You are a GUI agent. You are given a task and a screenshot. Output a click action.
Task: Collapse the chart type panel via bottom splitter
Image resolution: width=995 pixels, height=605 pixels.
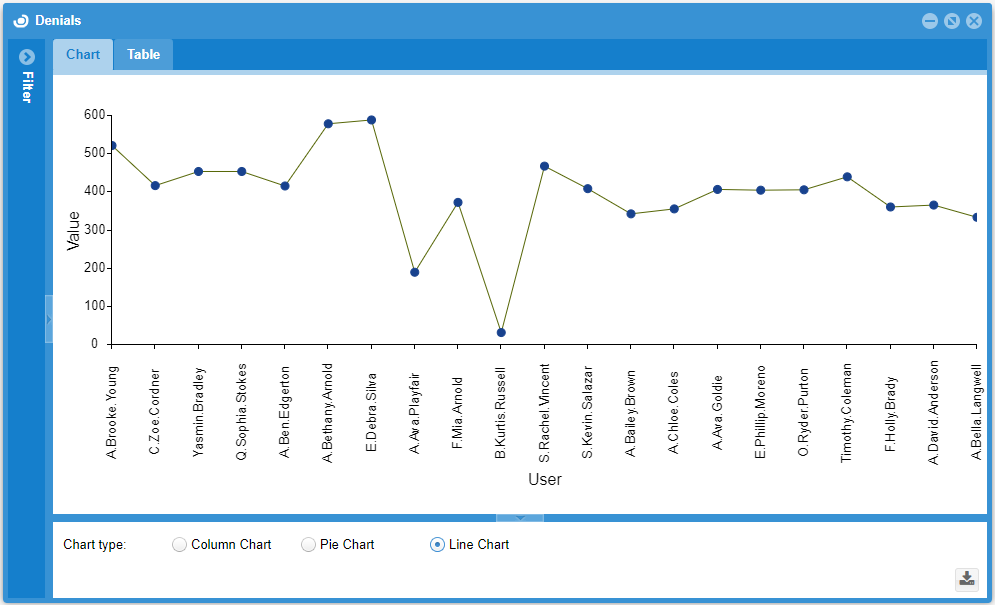tap(520, 517)
